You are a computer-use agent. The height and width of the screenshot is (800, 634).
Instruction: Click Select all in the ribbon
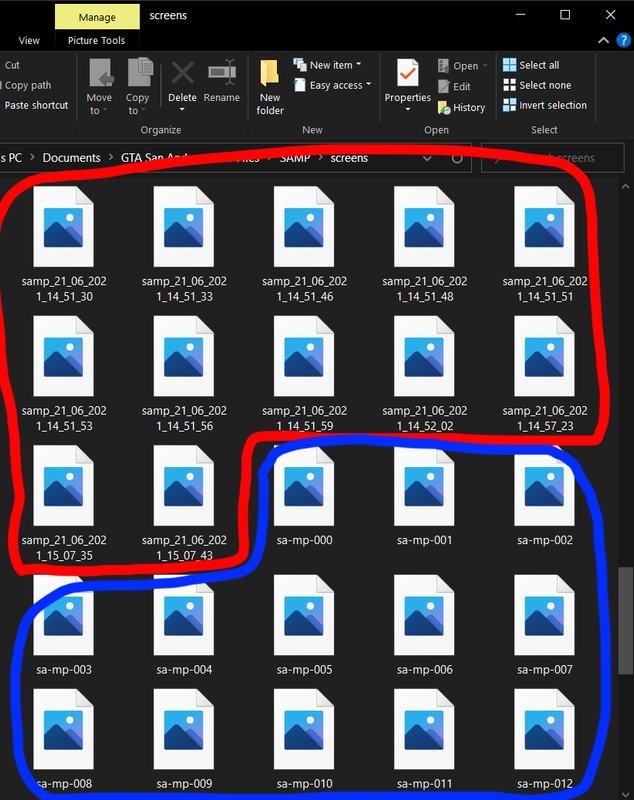(531, 65)
